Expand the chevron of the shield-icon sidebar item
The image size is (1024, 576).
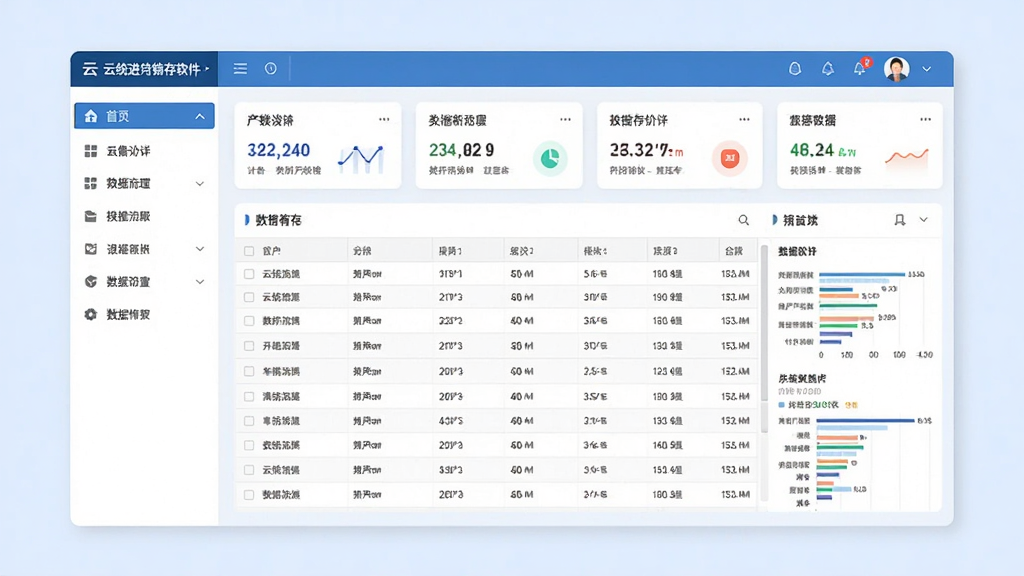200,281
